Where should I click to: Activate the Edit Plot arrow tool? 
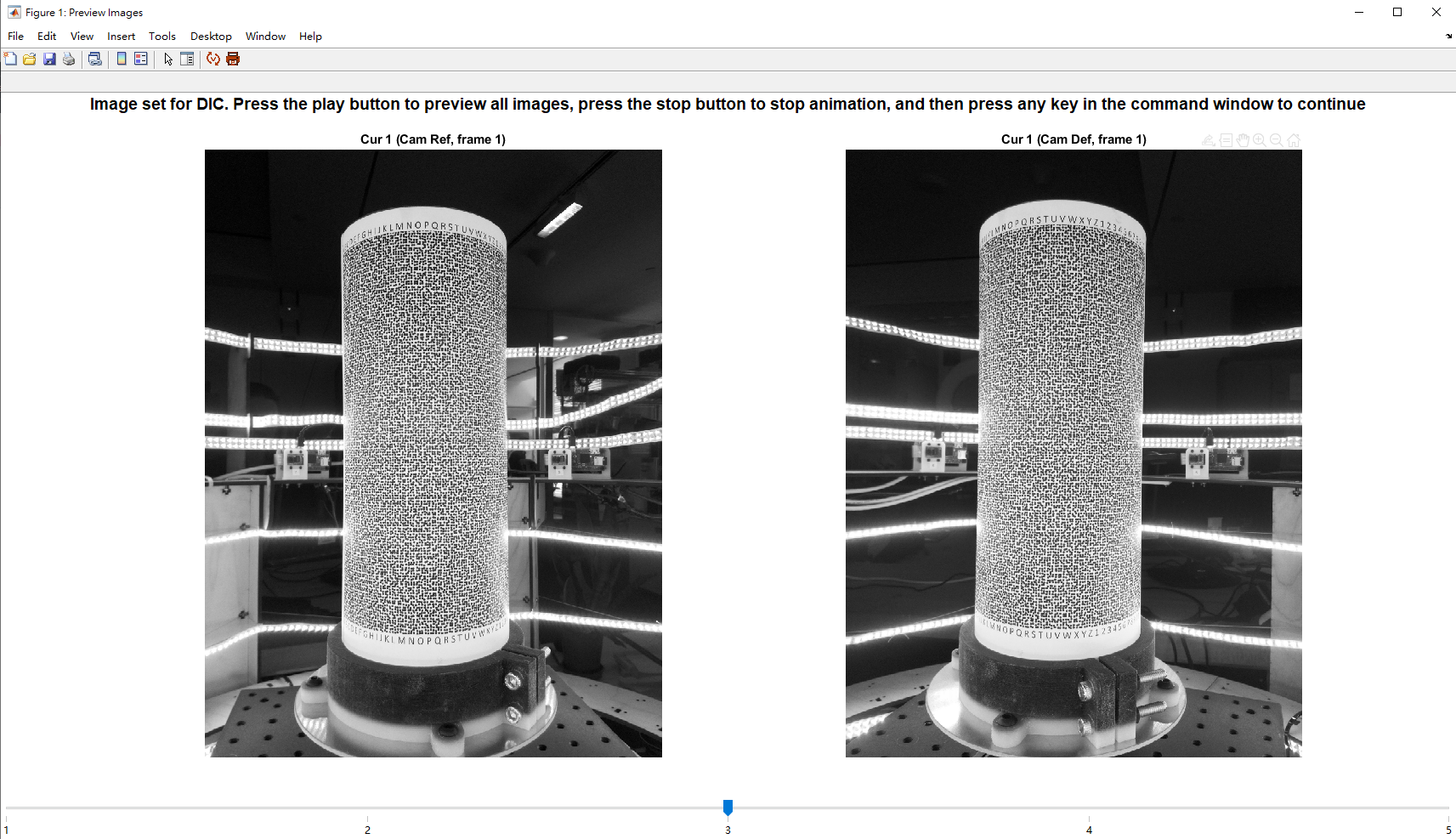[167, 59]
